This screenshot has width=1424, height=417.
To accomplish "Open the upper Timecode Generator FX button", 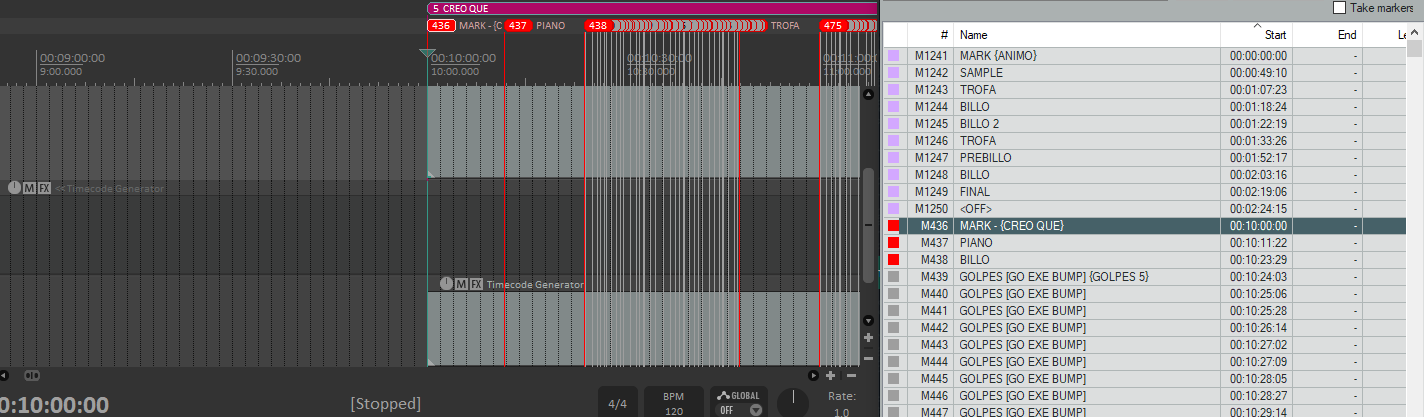I will coord(45,188).
